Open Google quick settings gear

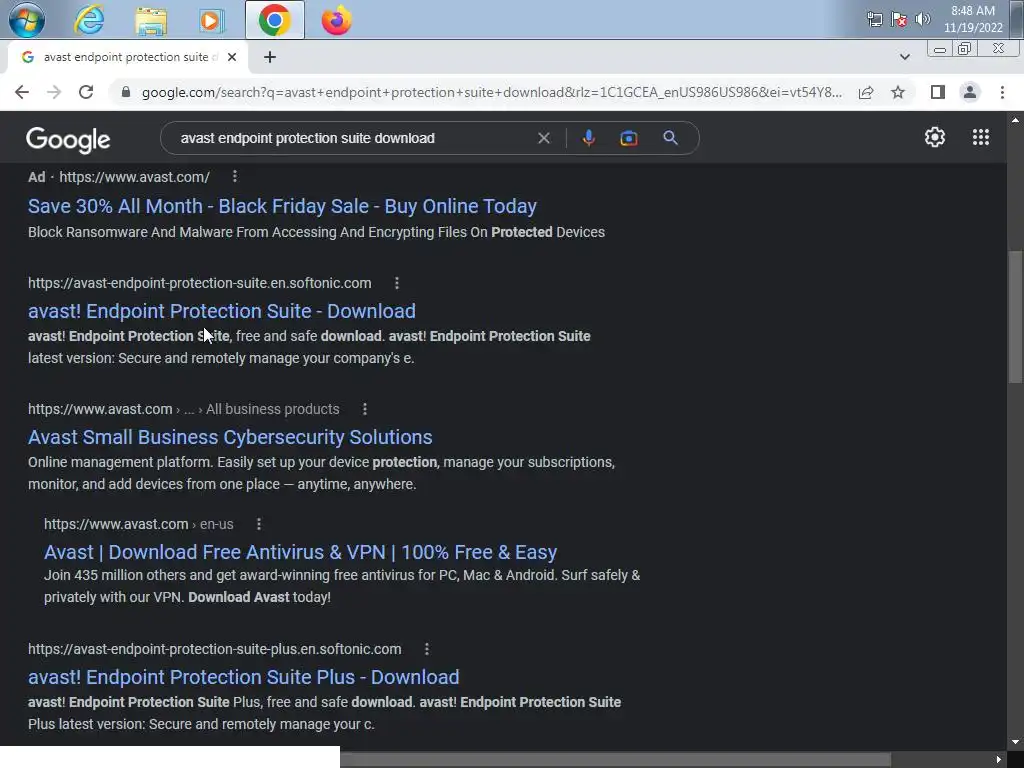(935, 137)
